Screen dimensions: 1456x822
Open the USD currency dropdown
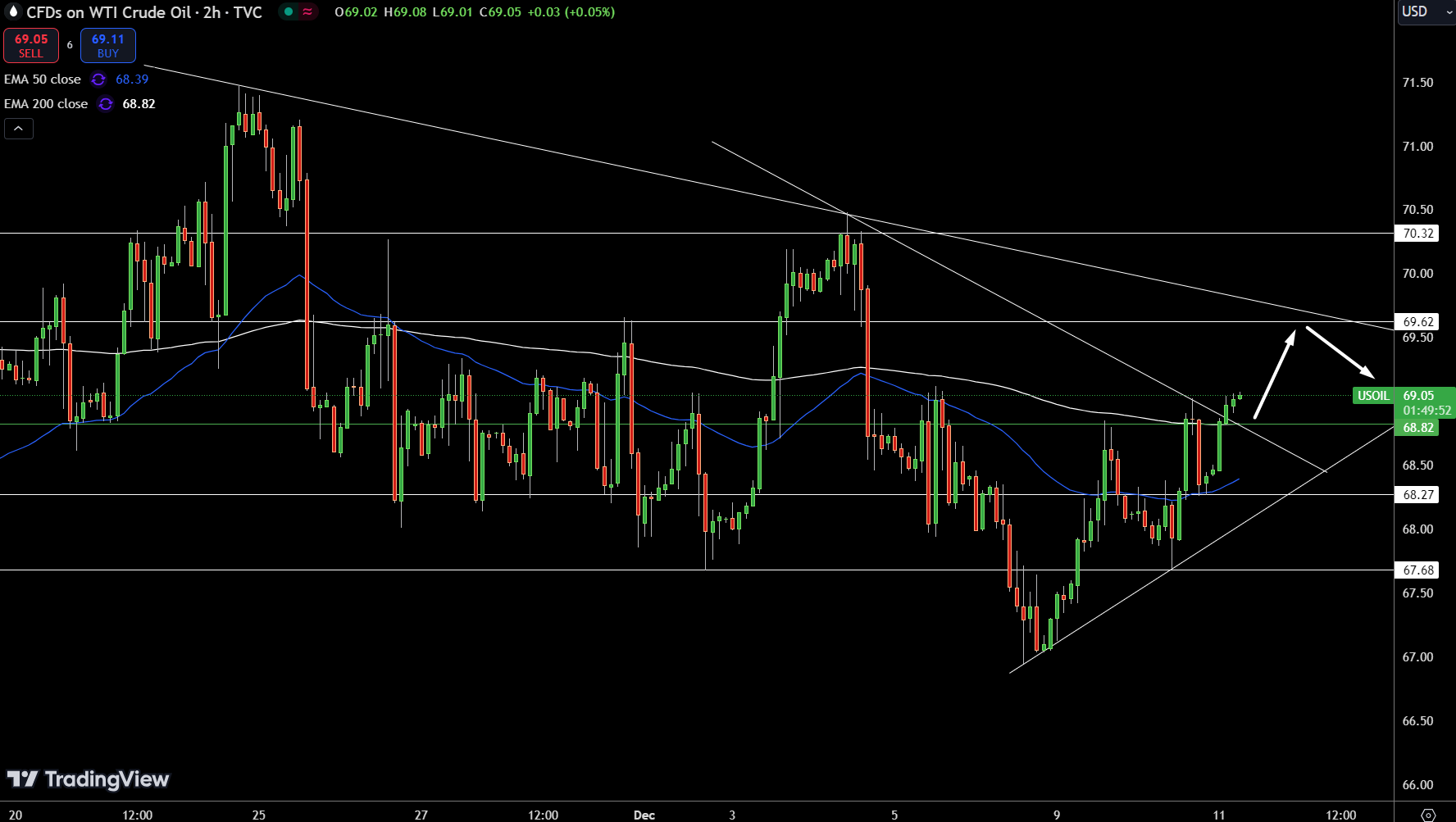[1426, 11]
